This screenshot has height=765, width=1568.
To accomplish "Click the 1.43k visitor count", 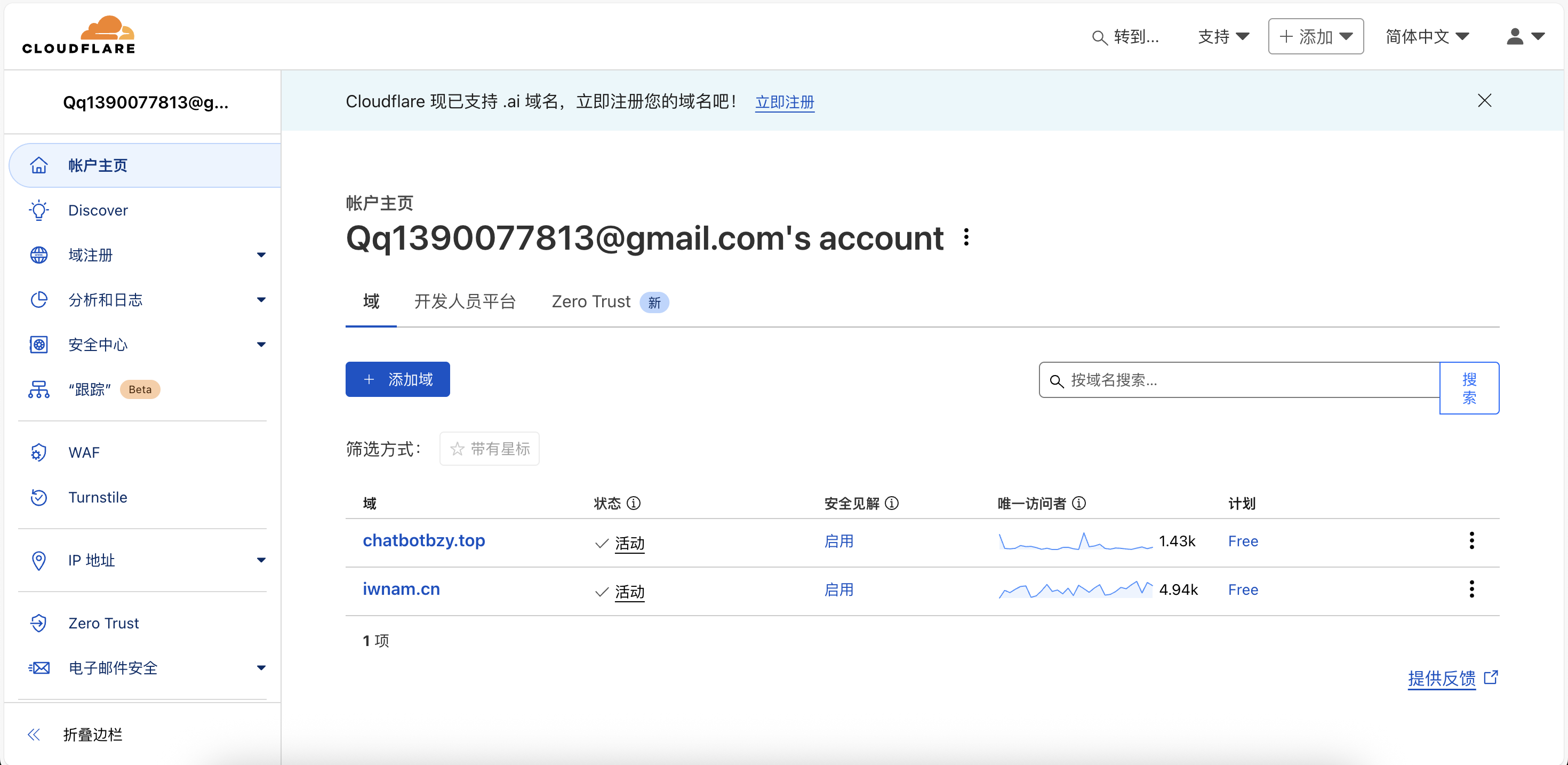I will pyautogui.click(x=1177, y=541).
